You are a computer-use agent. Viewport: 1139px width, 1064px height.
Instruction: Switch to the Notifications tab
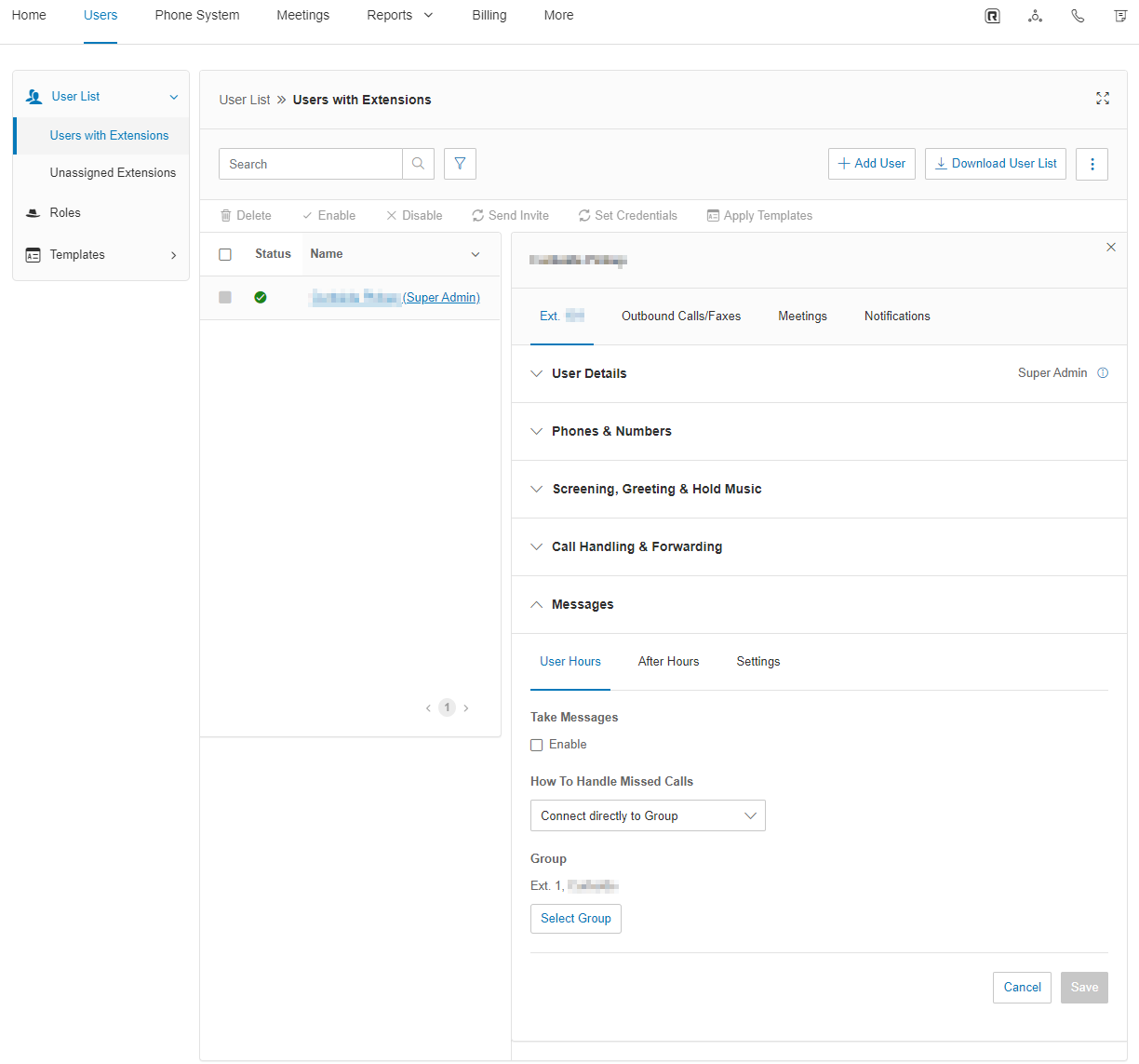(897, 317)
